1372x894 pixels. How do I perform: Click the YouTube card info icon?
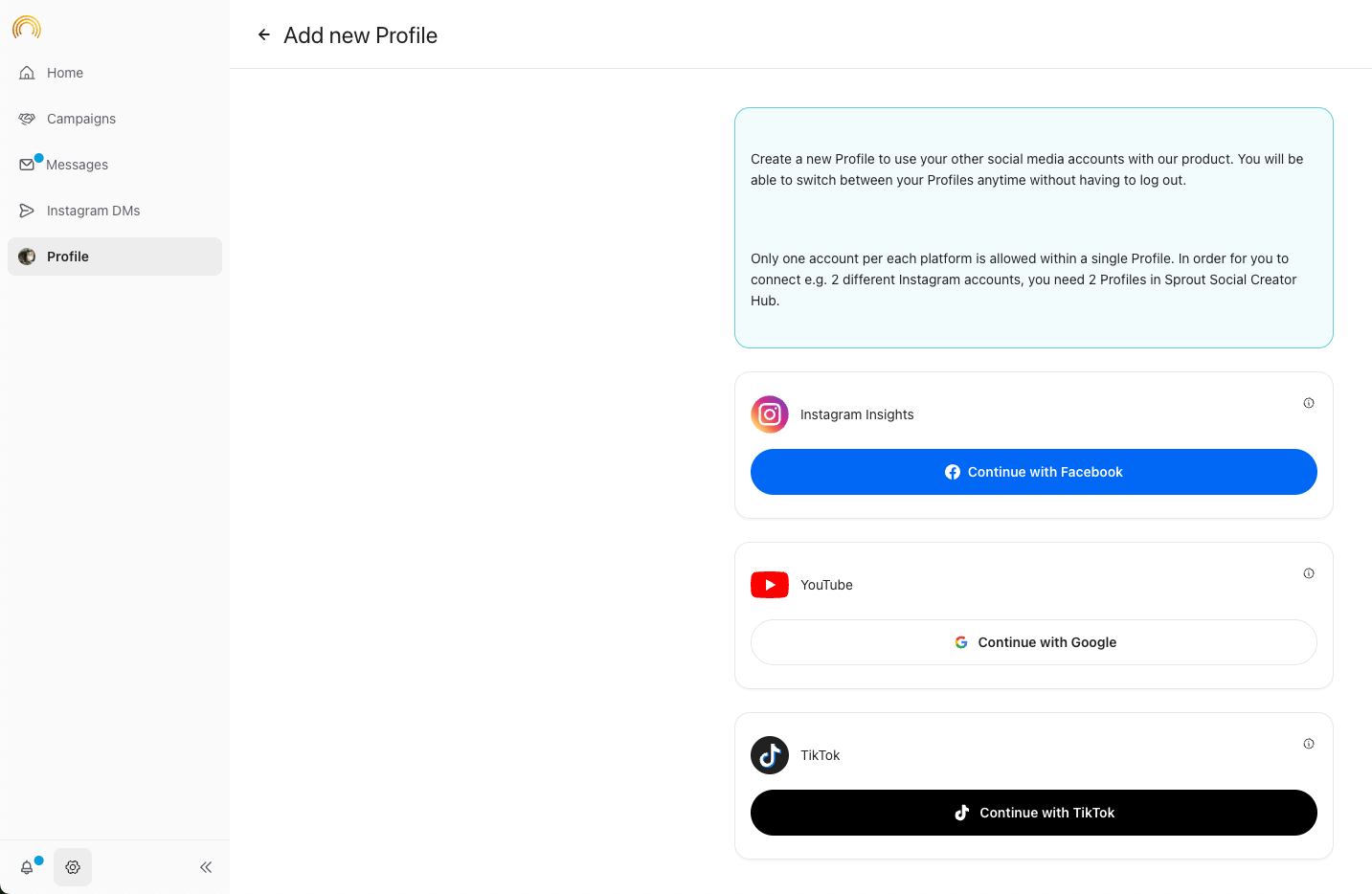1309,573
